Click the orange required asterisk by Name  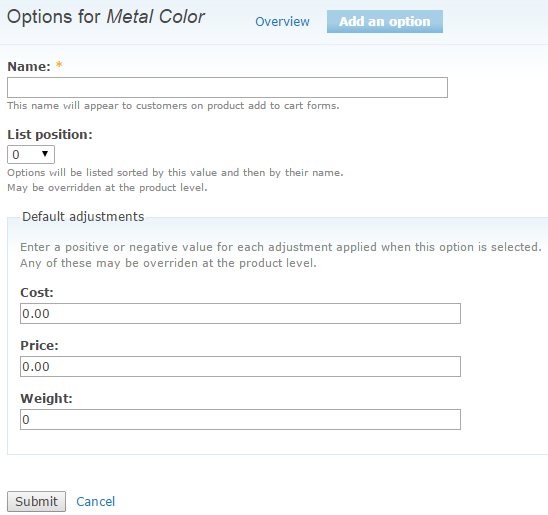tap(59, 64)
